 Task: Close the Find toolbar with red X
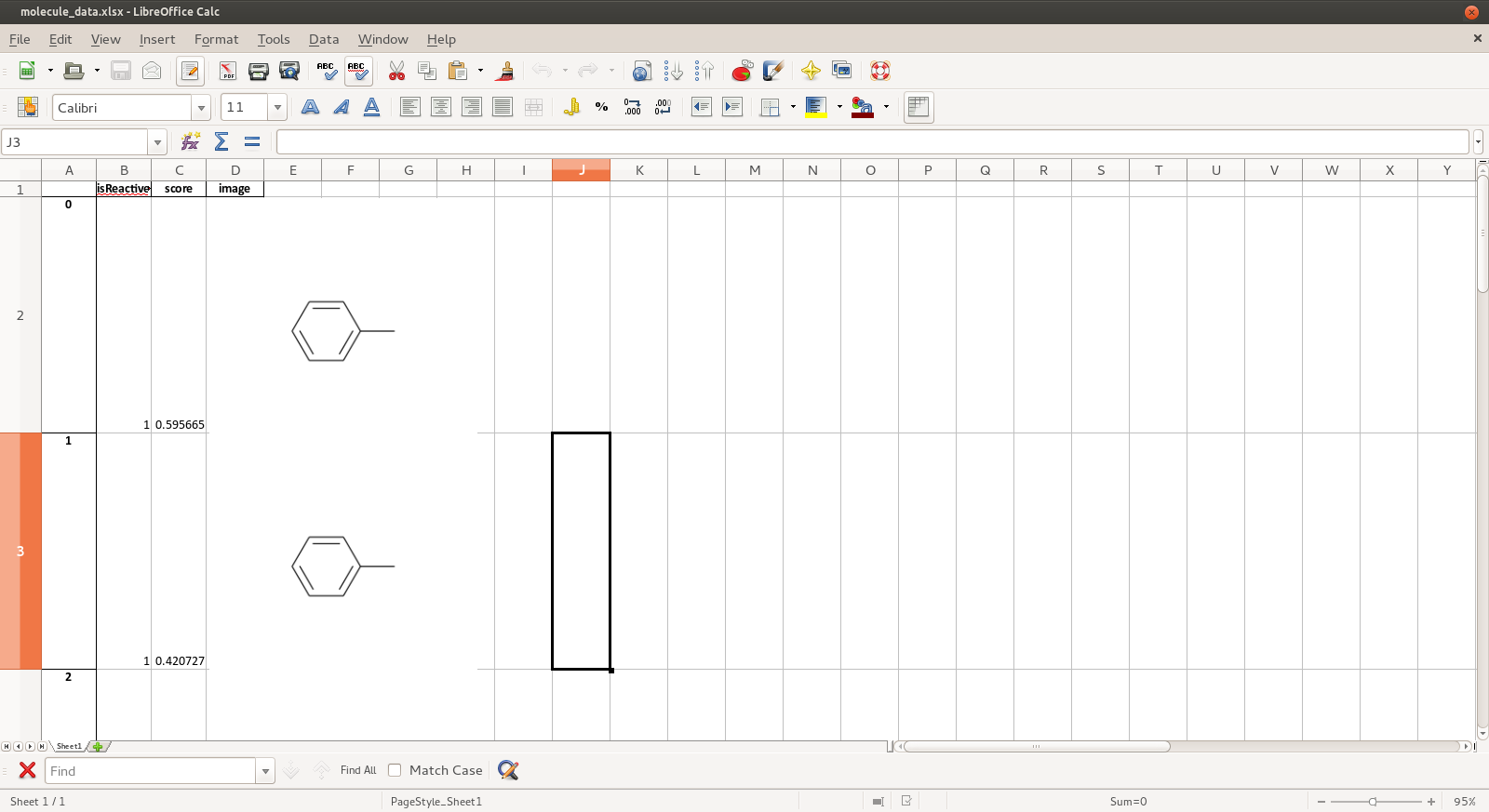pos(28,770)
